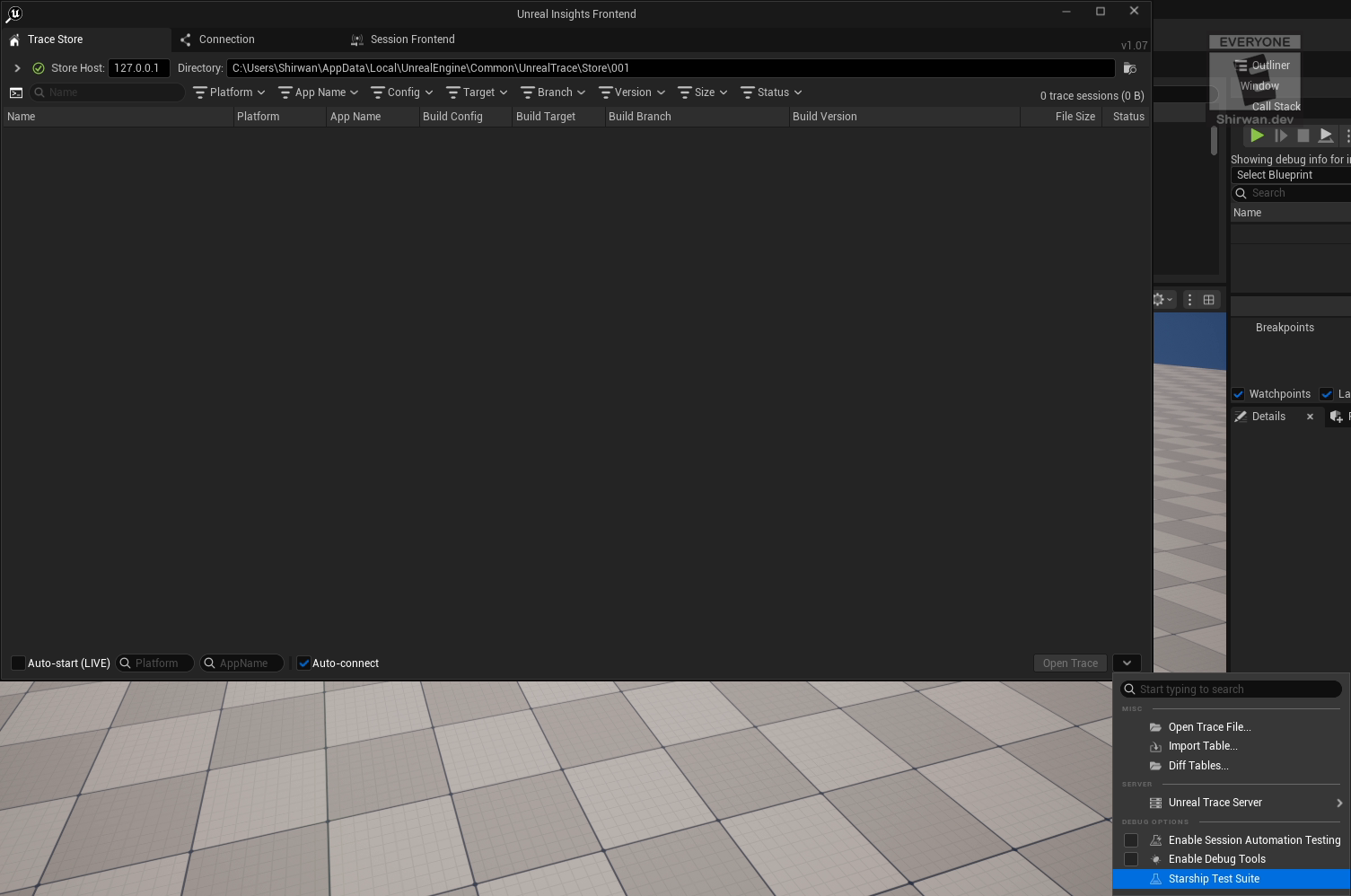Uncheck the Watchpoints checkbox in editor

pos(1238,394)
